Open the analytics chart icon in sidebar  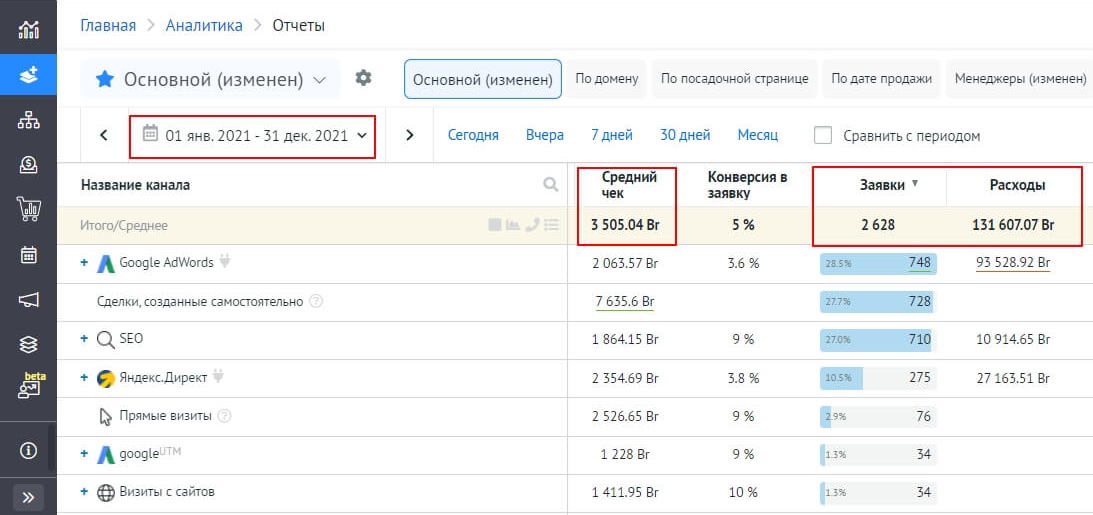(28, 28)
